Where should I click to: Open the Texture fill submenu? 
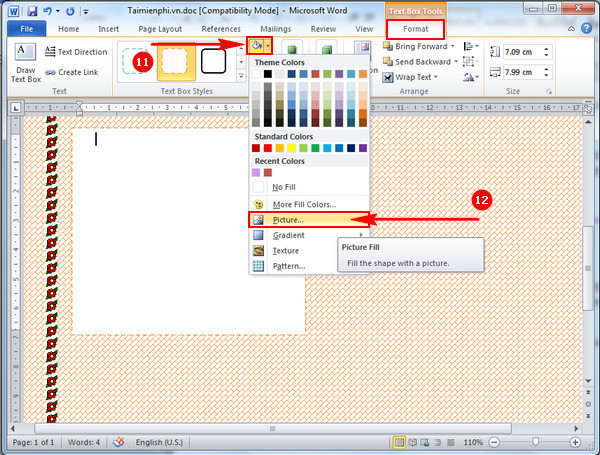pos(286,250)
